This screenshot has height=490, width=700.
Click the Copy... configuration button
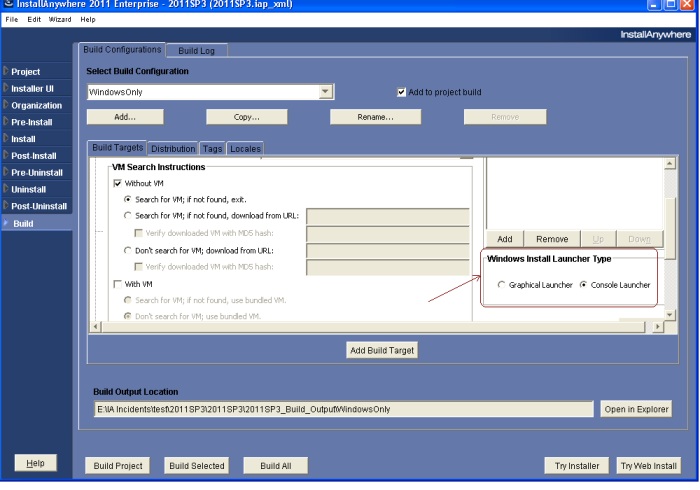246,117
